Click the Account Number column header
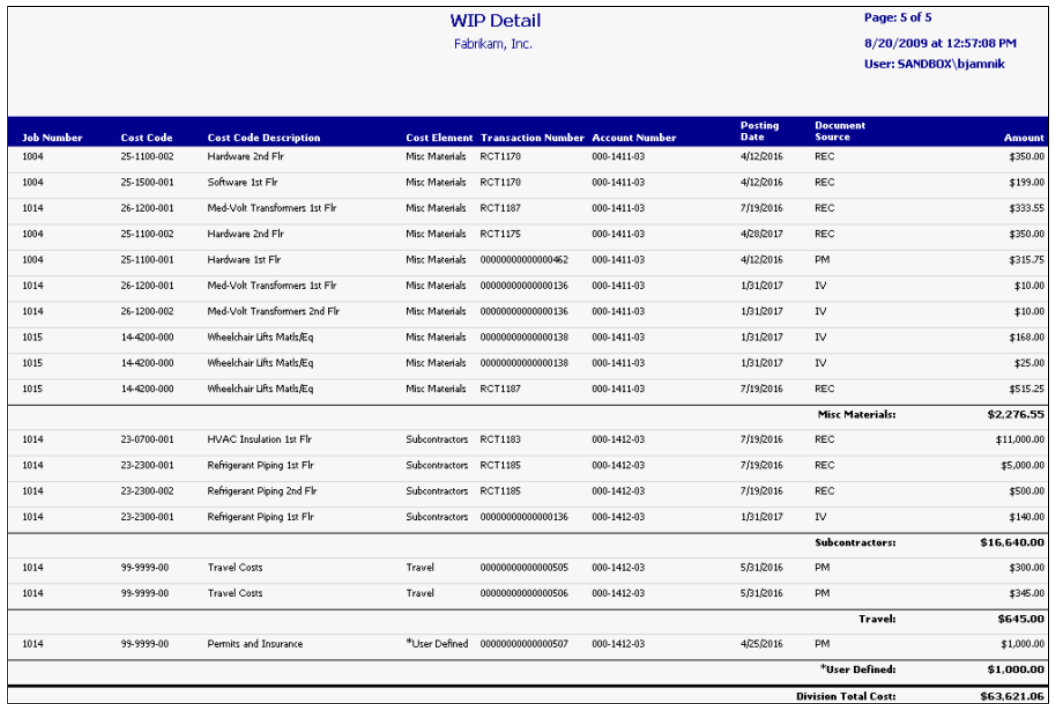This screenshot has width=1055, height=704. 634,138
